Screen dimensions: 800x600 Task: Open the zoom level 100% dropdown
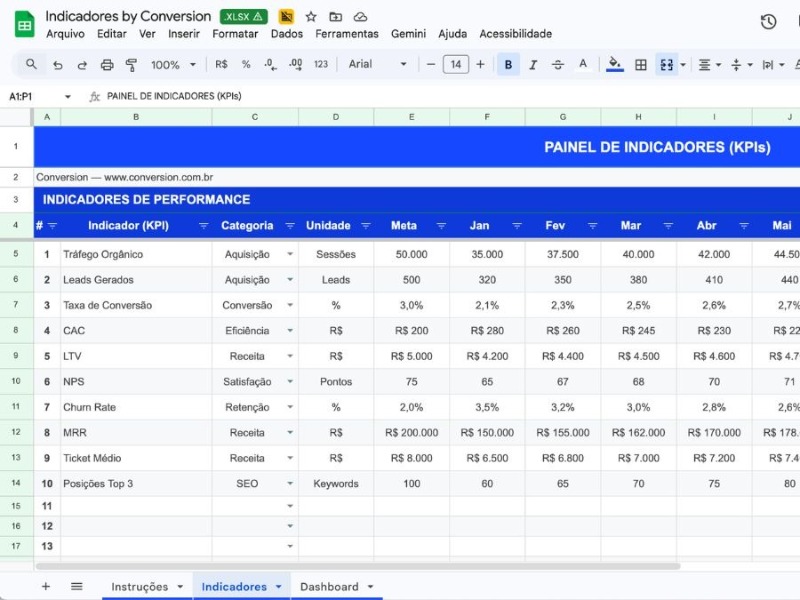pos(172,65)
